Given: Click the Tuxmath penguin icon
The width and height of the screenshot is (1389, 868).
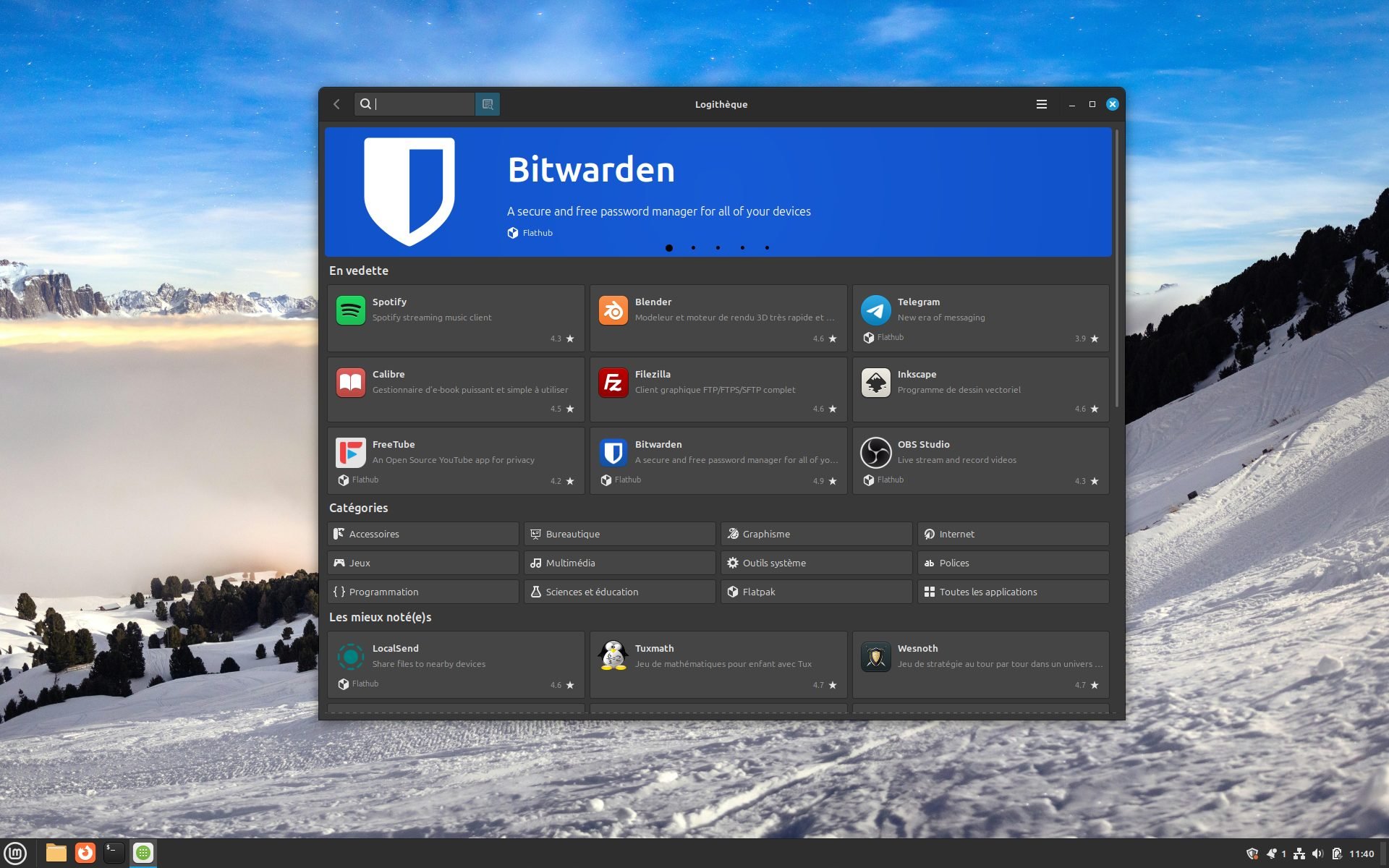Looking at the screenshot, I should coord(613,657).
